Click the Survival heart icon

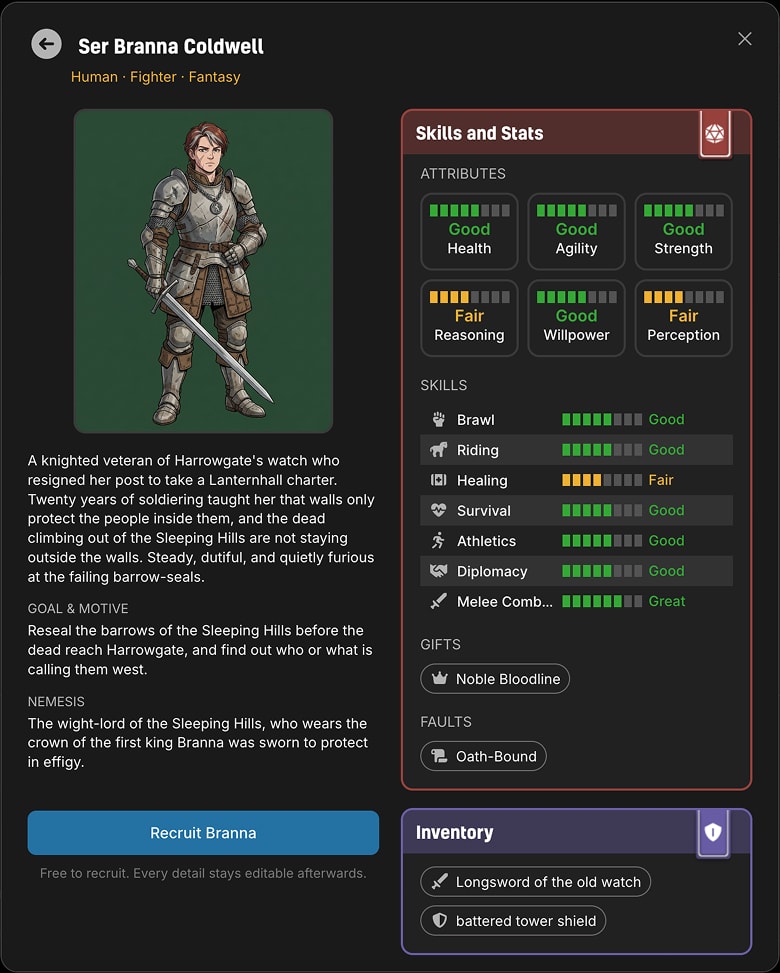[439, 511]
